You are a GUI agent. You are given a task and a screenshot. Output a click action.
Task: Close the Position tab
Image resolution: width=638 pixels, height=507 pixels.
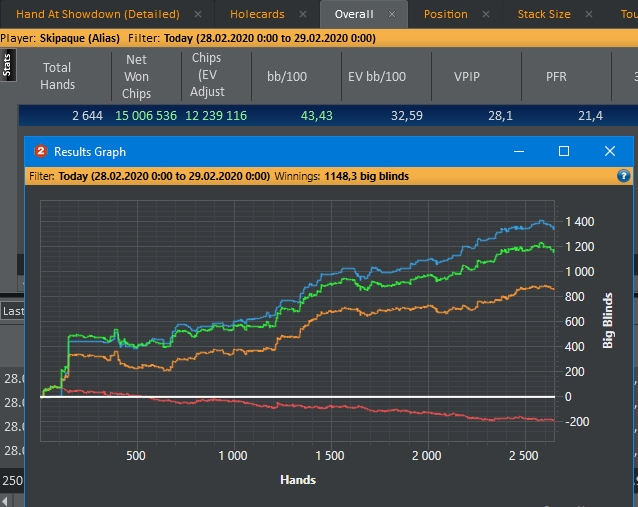pos(486,14)
